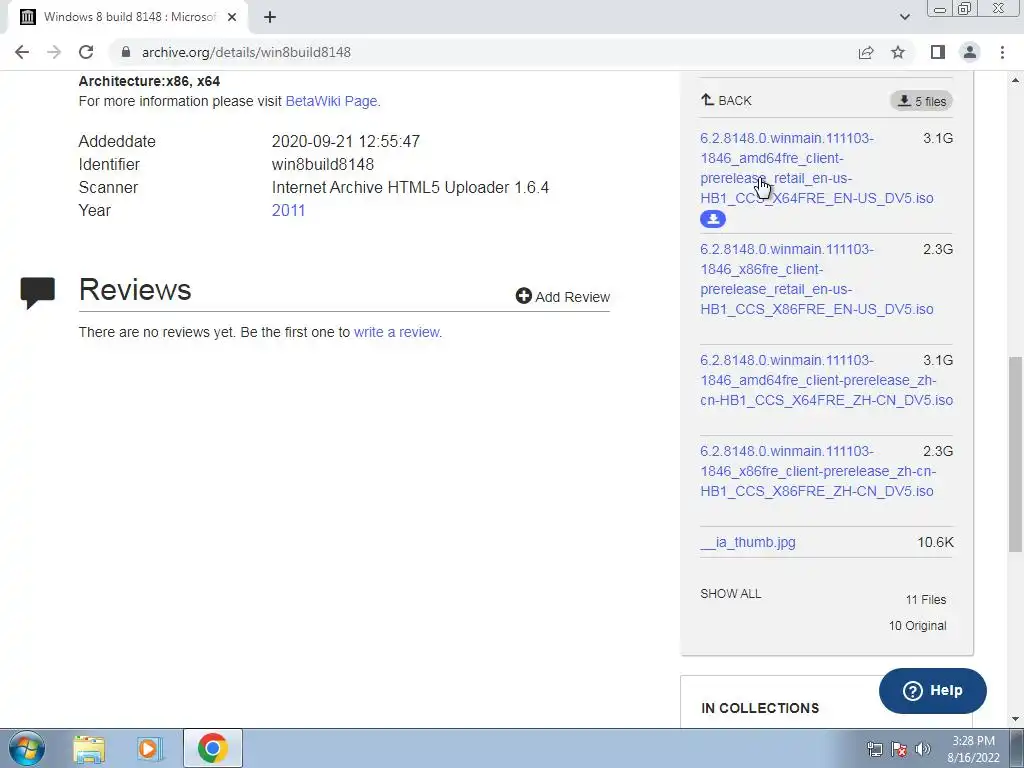Click the 5 files download button
This screenshot has height=768, width=1024.
(921, 101)
